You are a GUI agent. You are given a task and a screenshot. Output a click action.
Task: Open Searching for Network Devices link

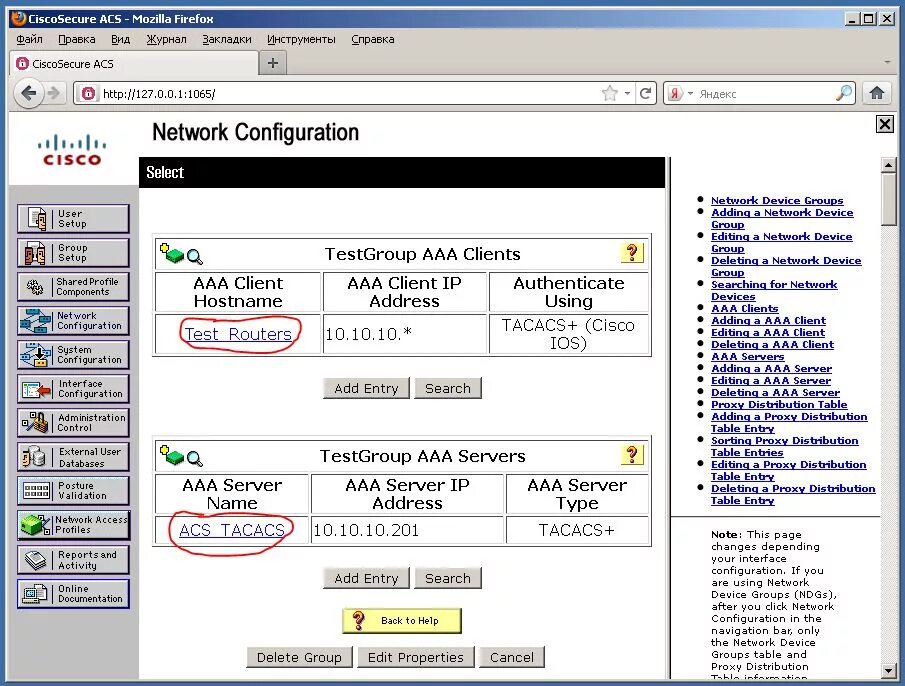774,290
